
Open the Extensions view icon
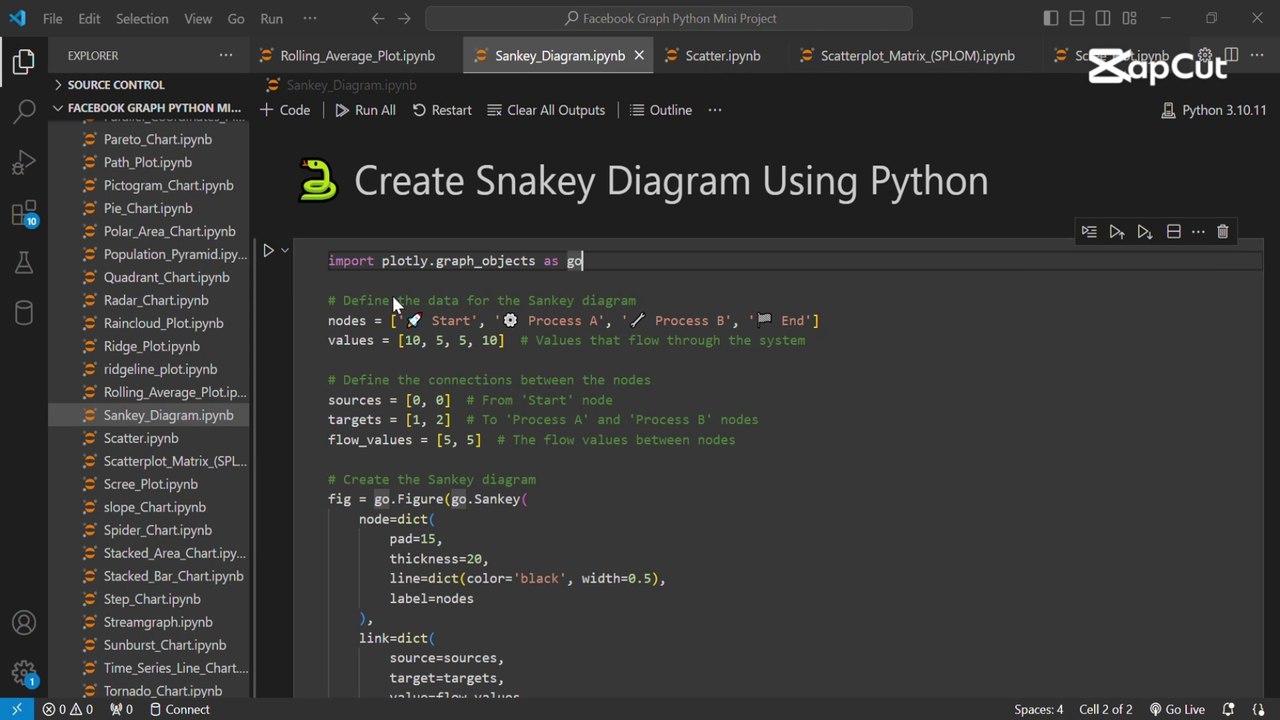[x=24, y=213]
